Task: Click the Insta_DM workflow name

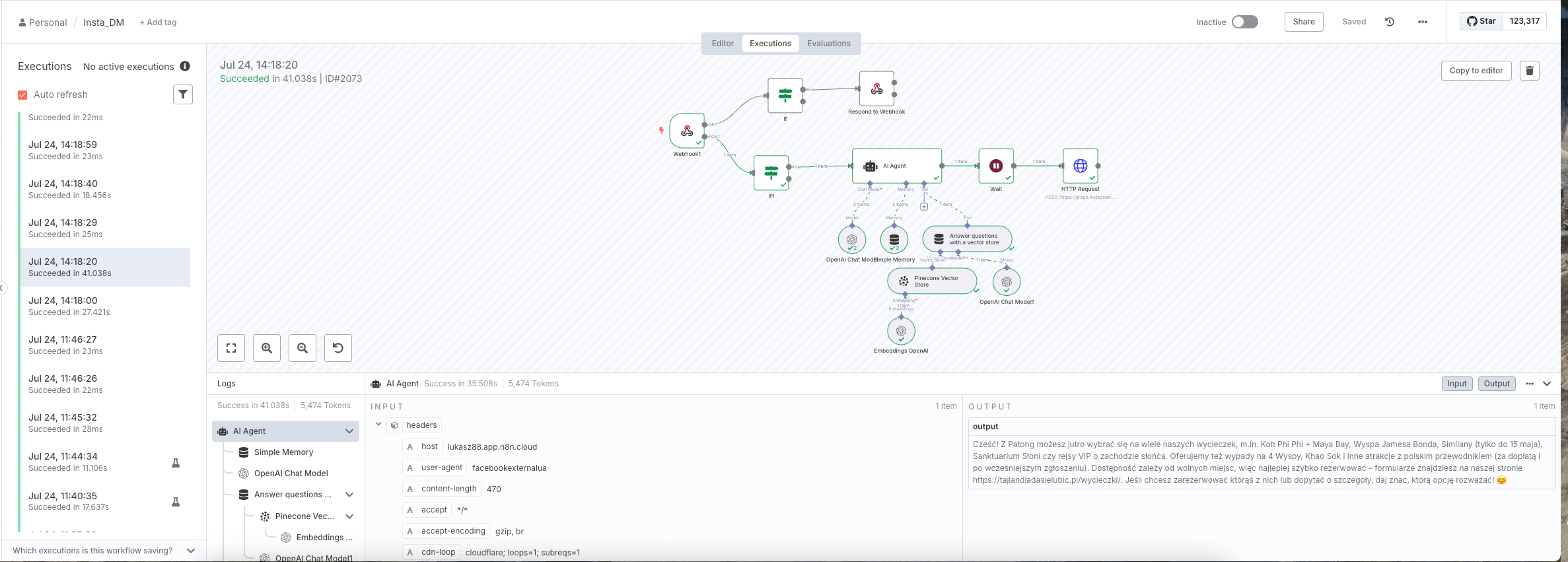Action: 104,22
